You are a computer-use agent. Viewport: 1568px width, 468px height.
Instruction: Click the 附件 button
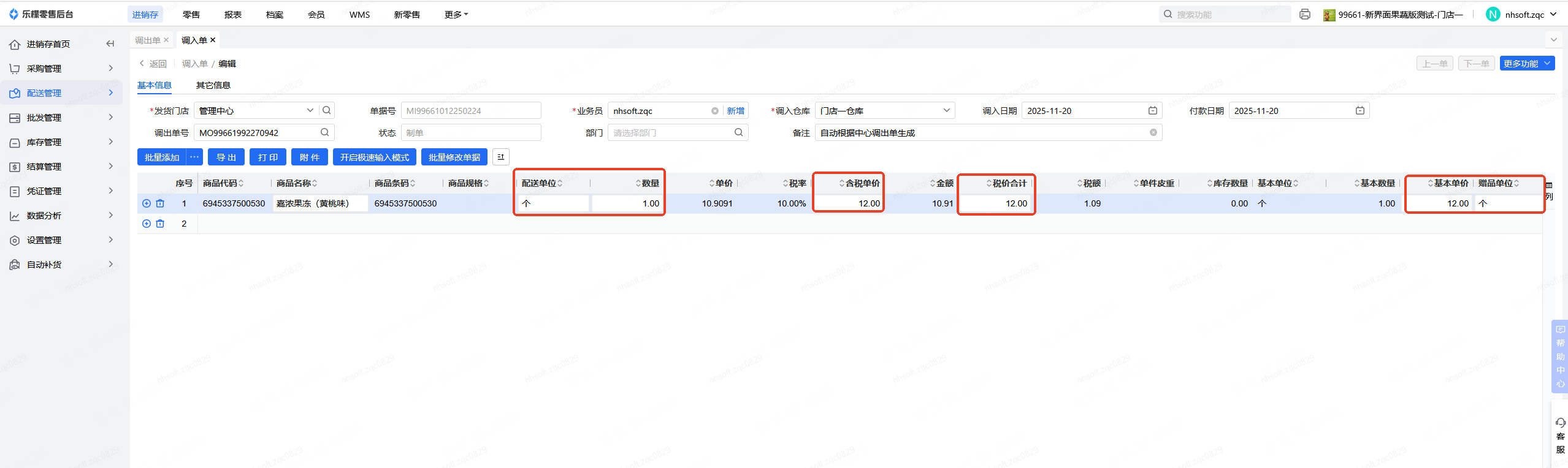(310, 157)
